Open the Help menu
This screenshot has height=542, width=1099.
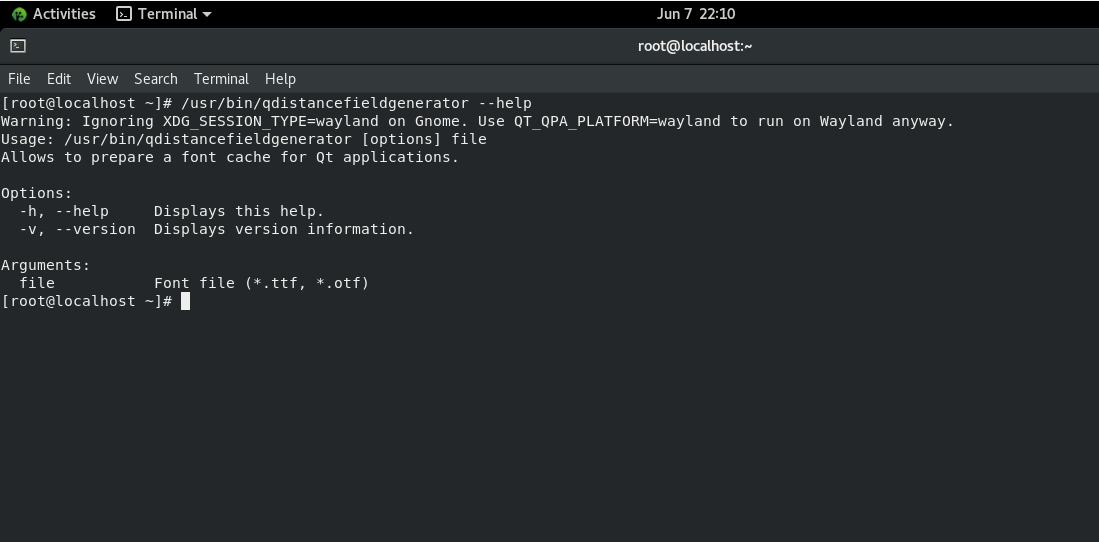[x=280, y=79]
